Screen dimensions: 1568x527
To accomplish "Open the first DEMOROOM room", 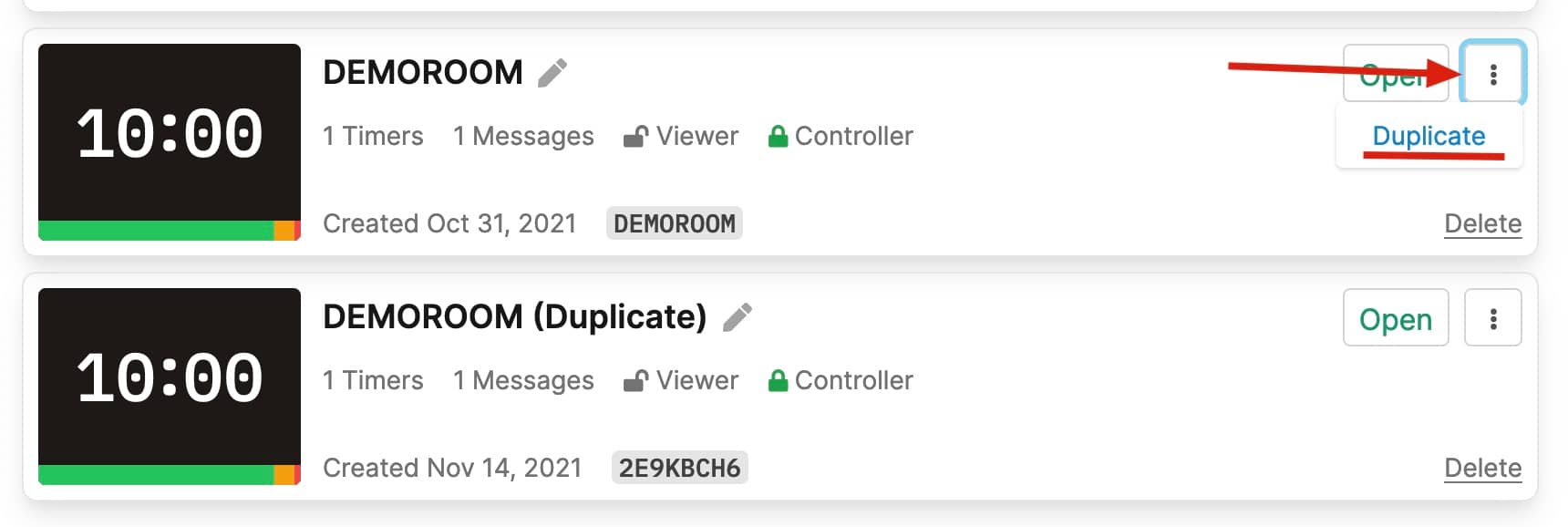I will pos(1395,74).
